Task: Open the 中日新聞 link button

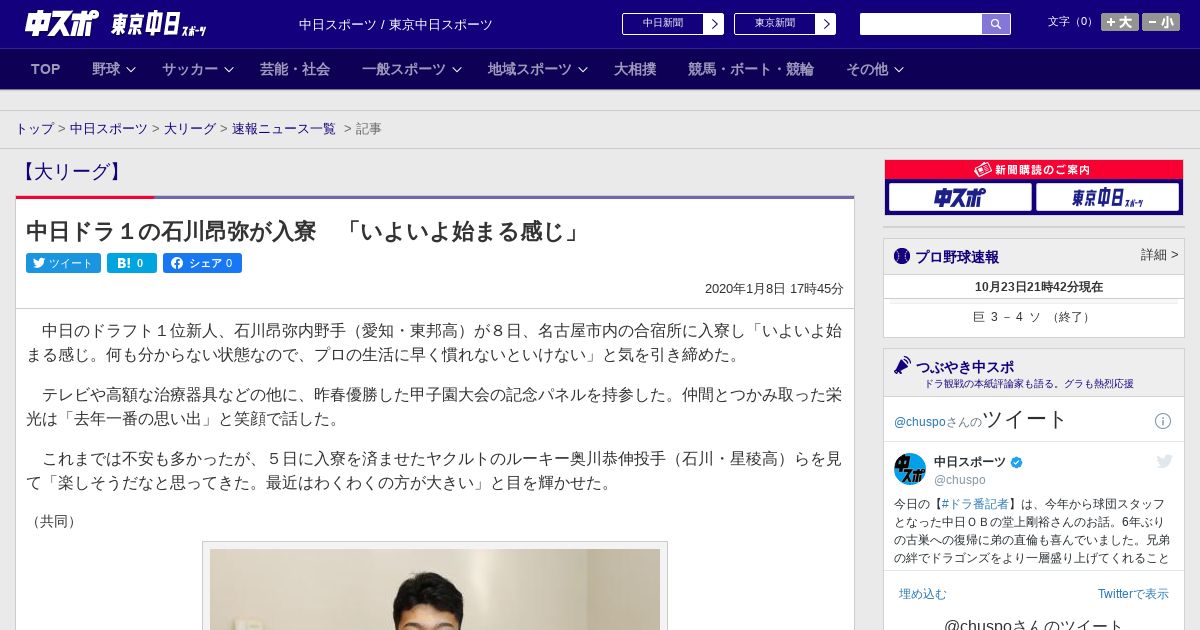Action: click(x=663, y=24)
